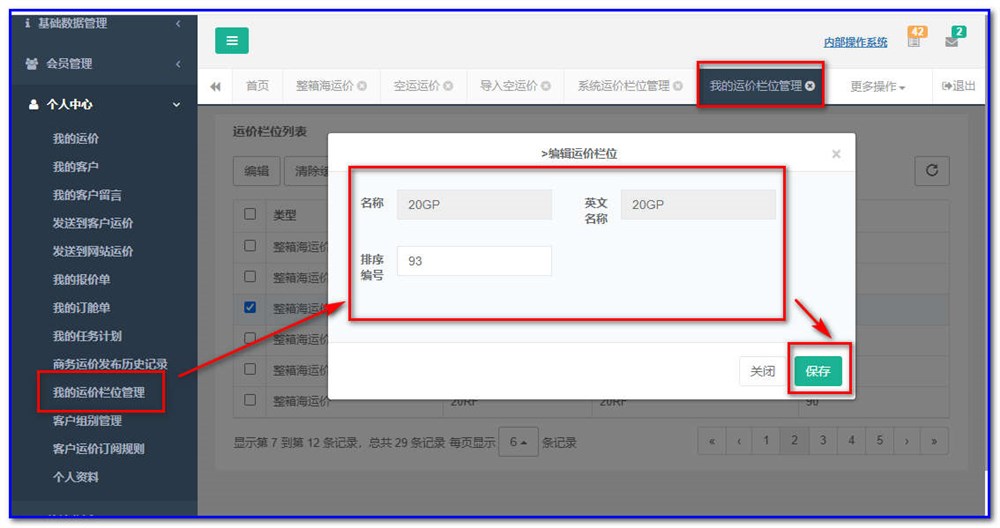
Task: Close the 整箱海运价 tab with its x icon
Action: coord(362,86)
